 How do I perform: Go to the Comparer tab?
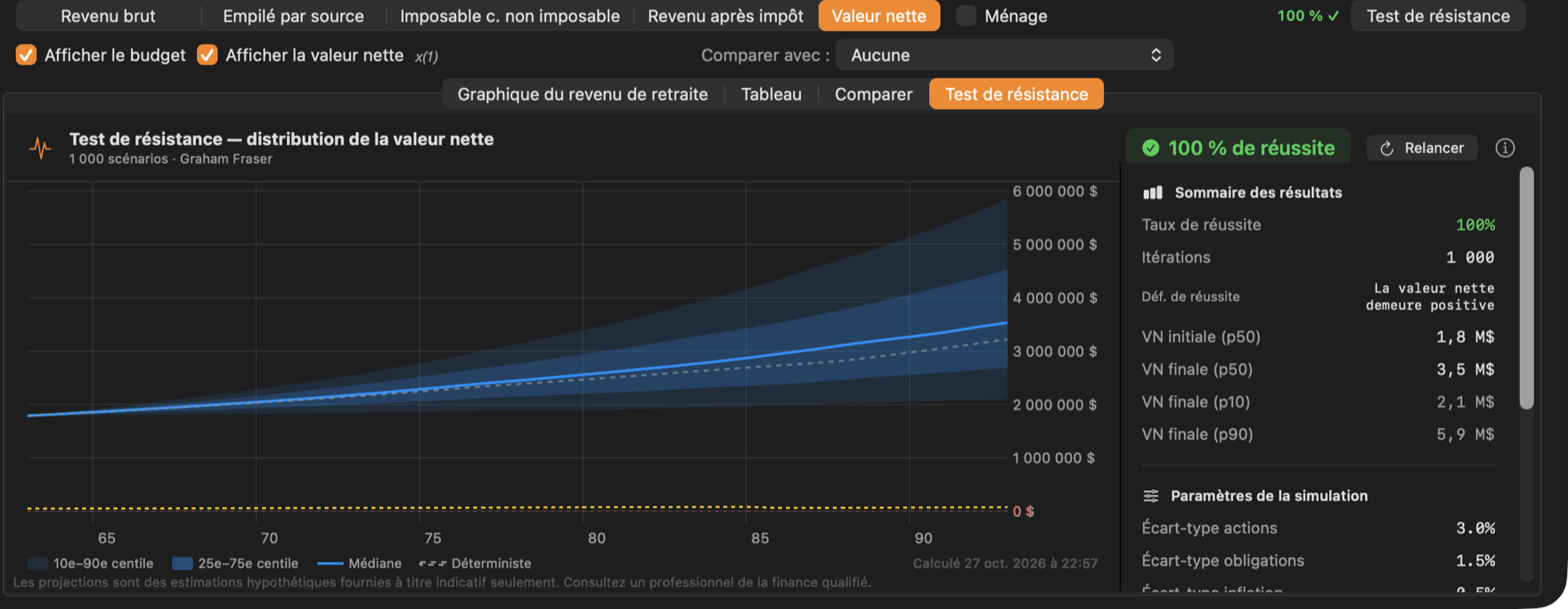tap(873, 94)
